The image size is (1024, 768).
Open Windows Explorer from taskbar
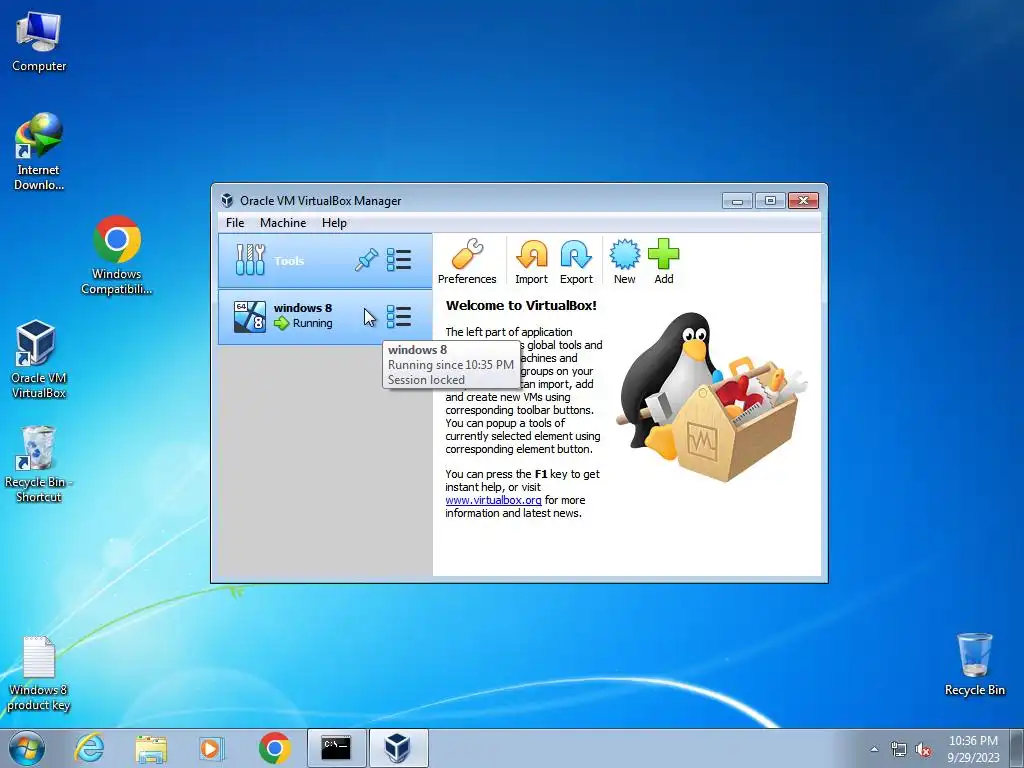click(151, 748)
